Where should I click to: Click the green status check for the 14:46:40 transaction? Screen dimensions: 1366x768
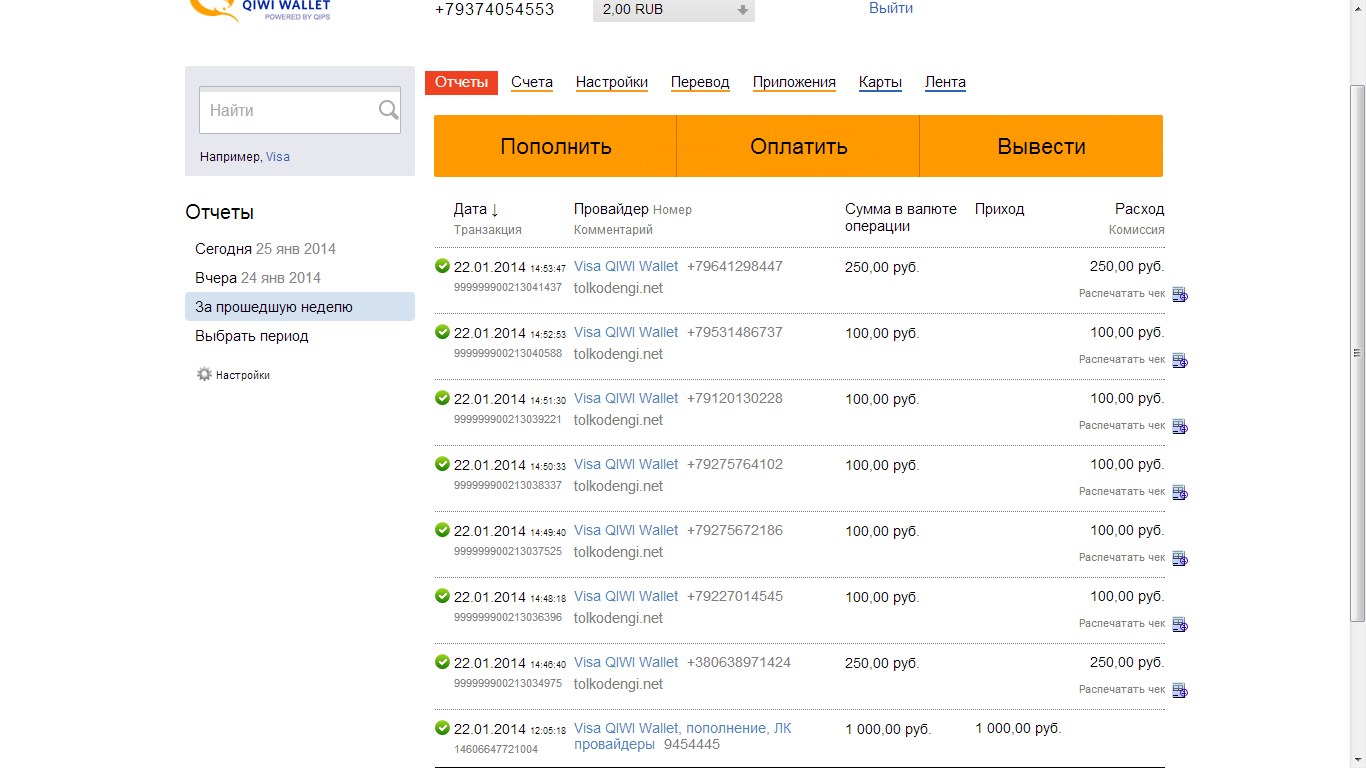[x=442, y=662]
